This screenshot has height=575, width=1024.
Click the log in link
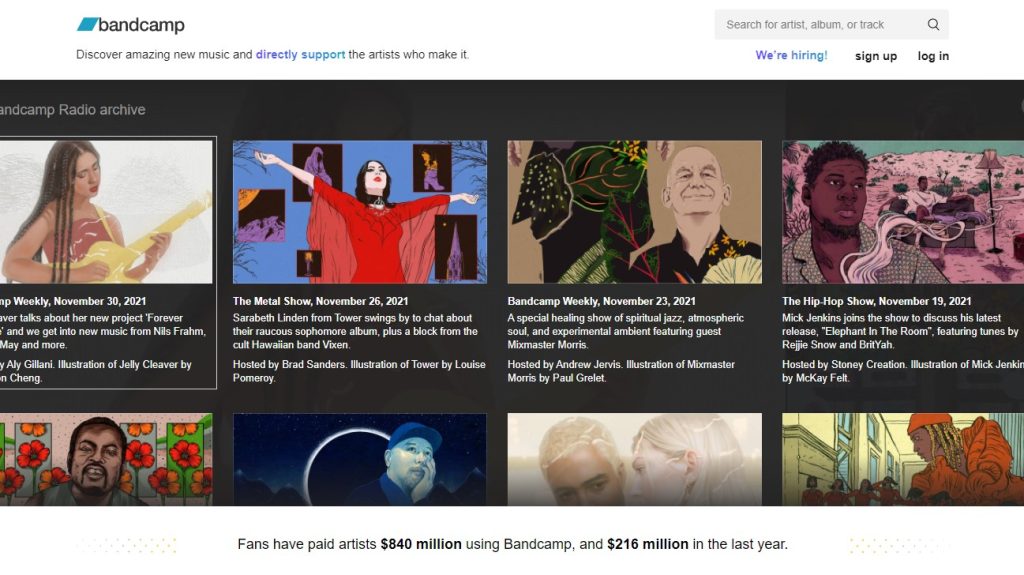pos(933,56)
